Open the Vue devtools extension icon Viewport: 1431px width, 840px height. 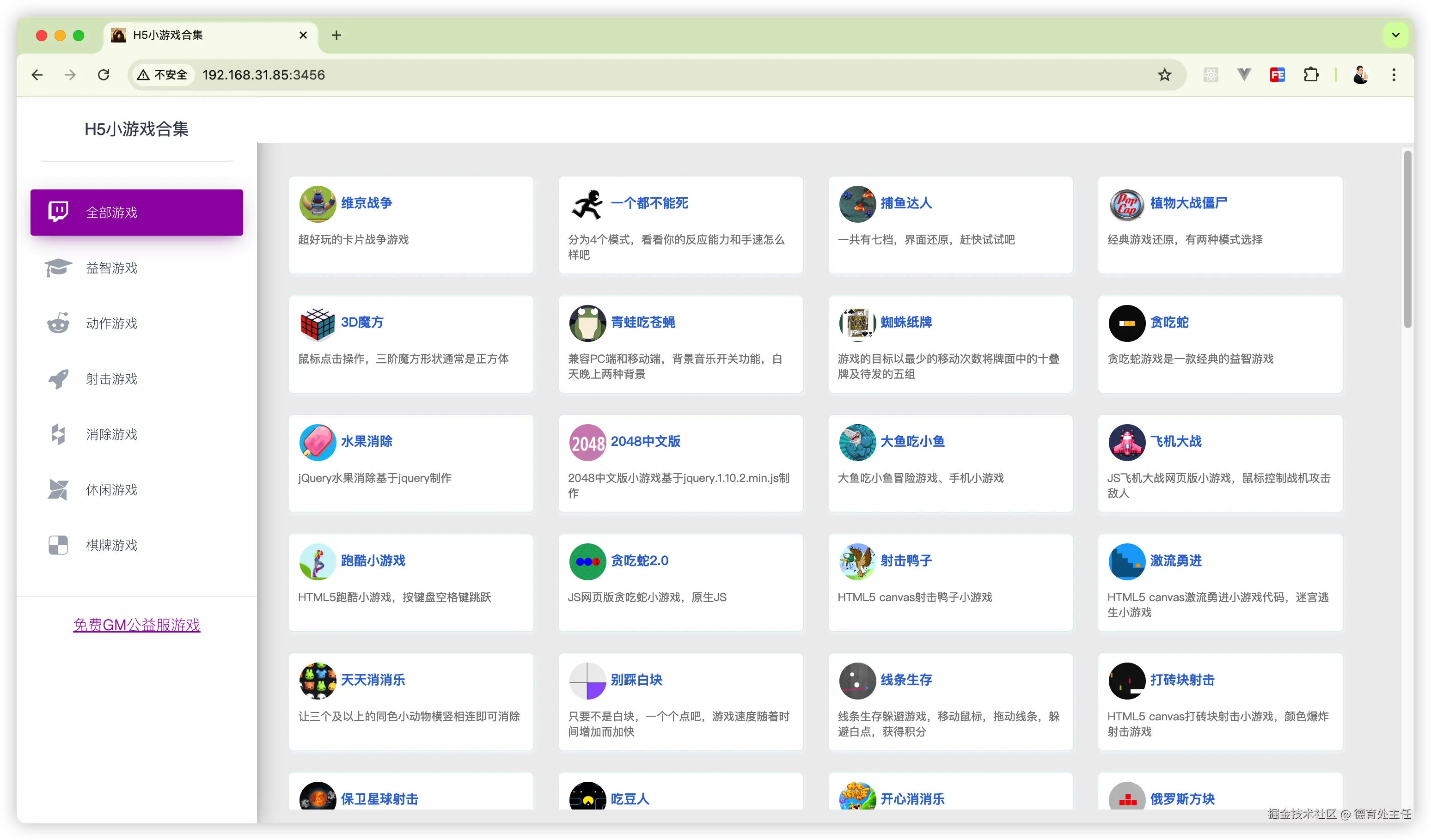click(x=1244, y=75)
